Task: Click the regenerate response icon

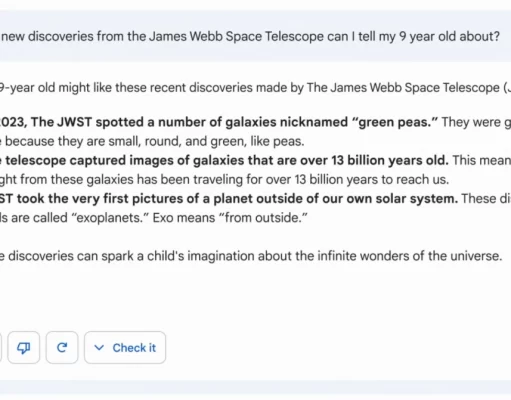Action: pos(62,348)
